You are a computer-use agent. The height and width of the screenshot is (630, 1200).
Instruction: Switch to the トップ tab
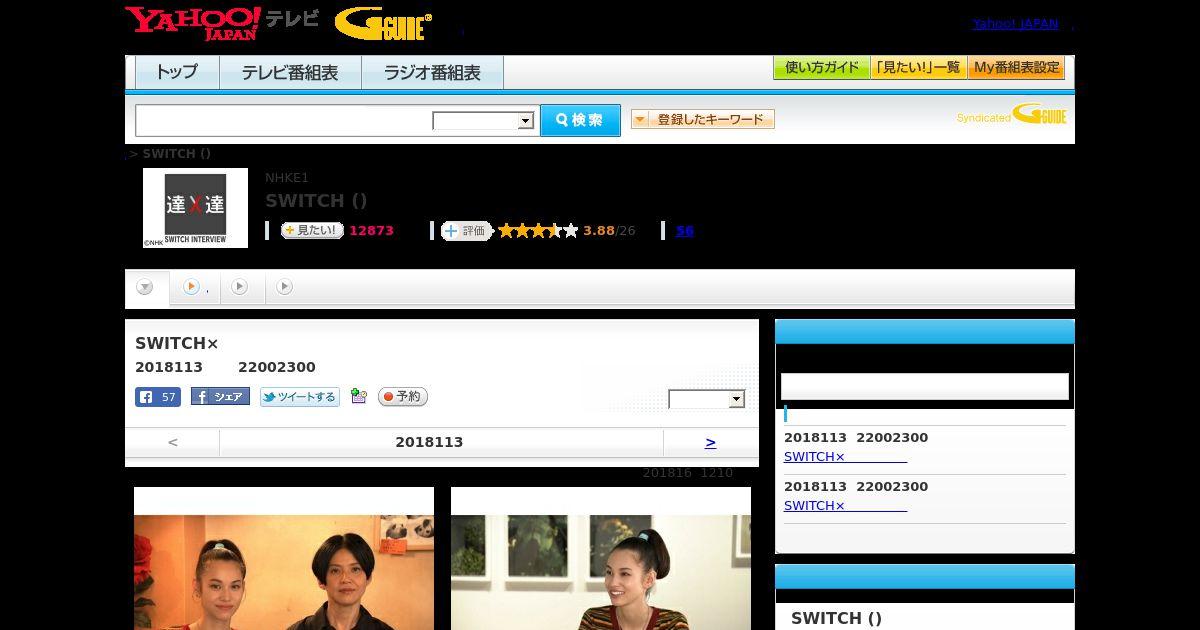pos(177,72)
